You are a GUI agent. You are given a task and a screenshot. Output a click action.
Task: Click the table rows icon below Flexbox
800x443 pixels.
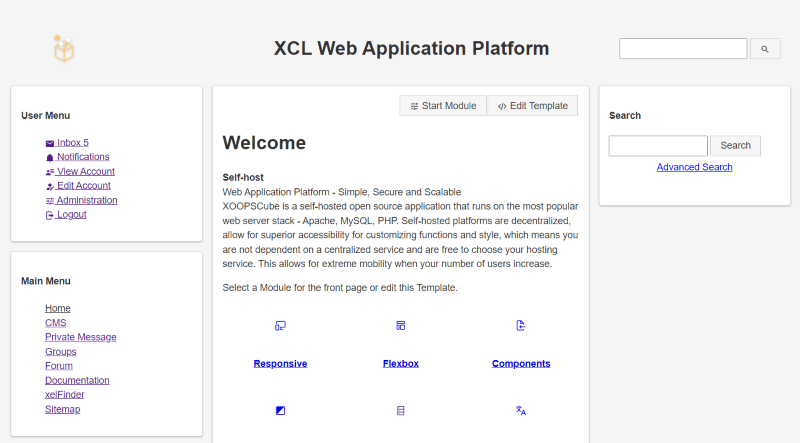tap(401, 410)
